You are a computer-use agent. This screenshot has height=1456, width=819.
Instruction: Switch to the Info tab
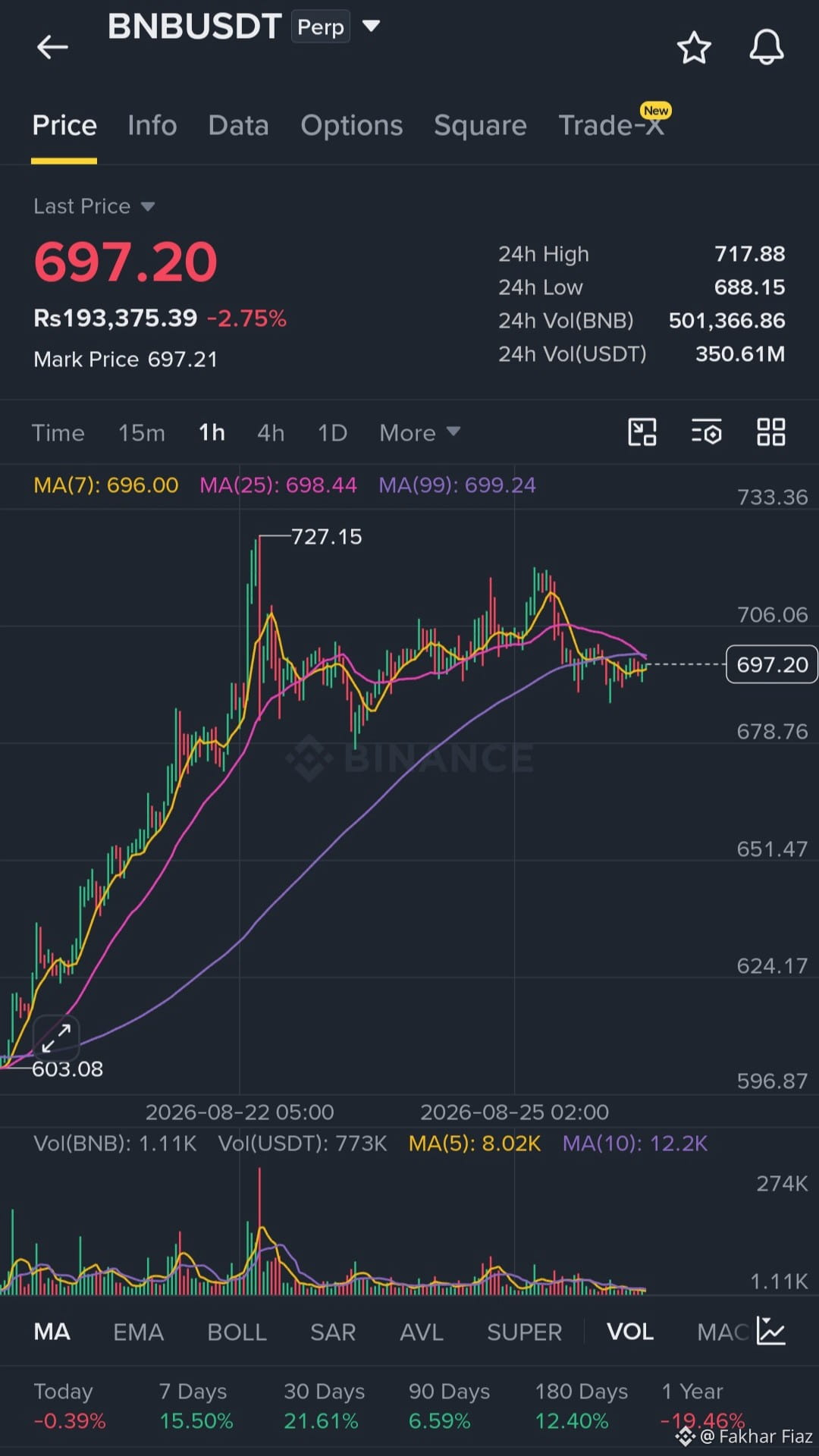[x=152, y=125]
